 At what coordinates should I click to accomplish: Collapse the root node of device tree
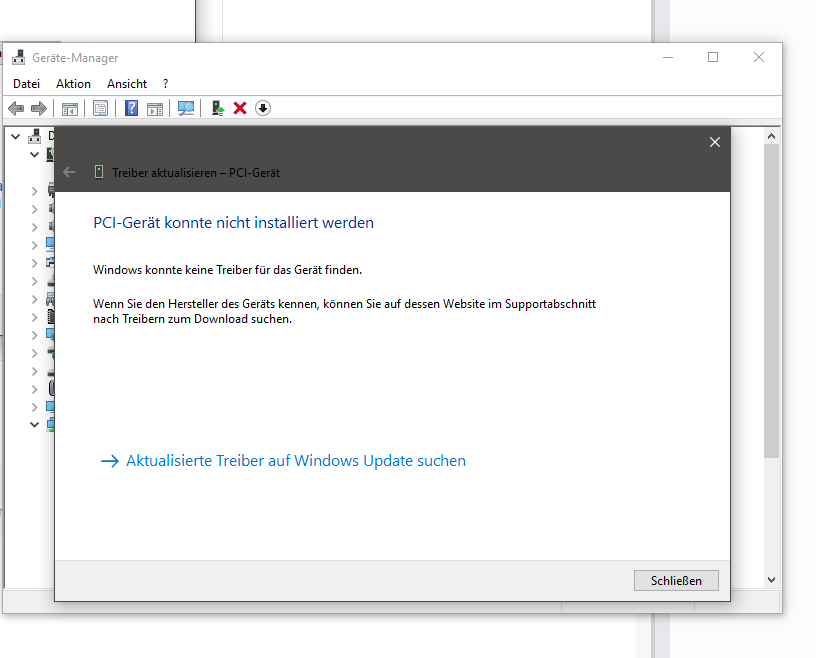point(16,137)
